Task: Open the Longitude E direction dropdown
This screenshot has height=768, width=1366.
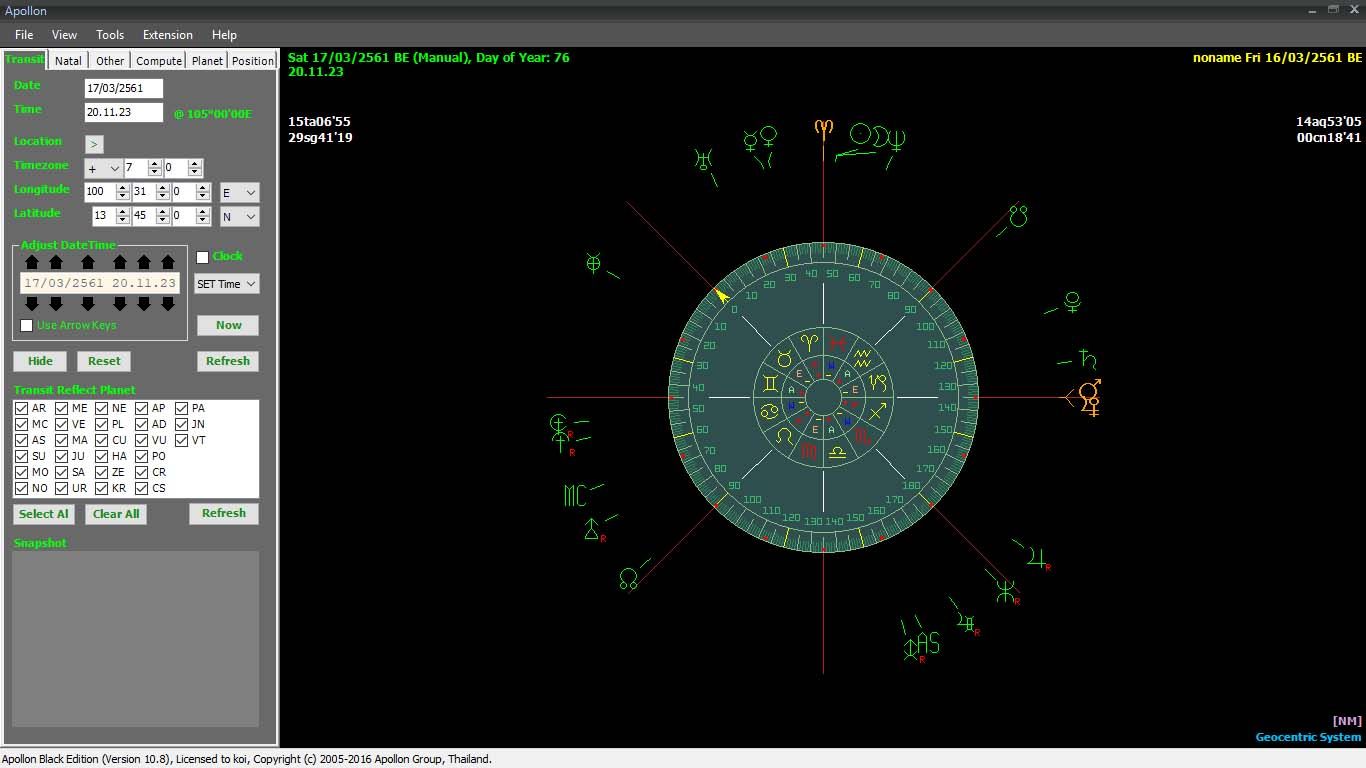Action: pyautogui.click(x=240, y=192)
